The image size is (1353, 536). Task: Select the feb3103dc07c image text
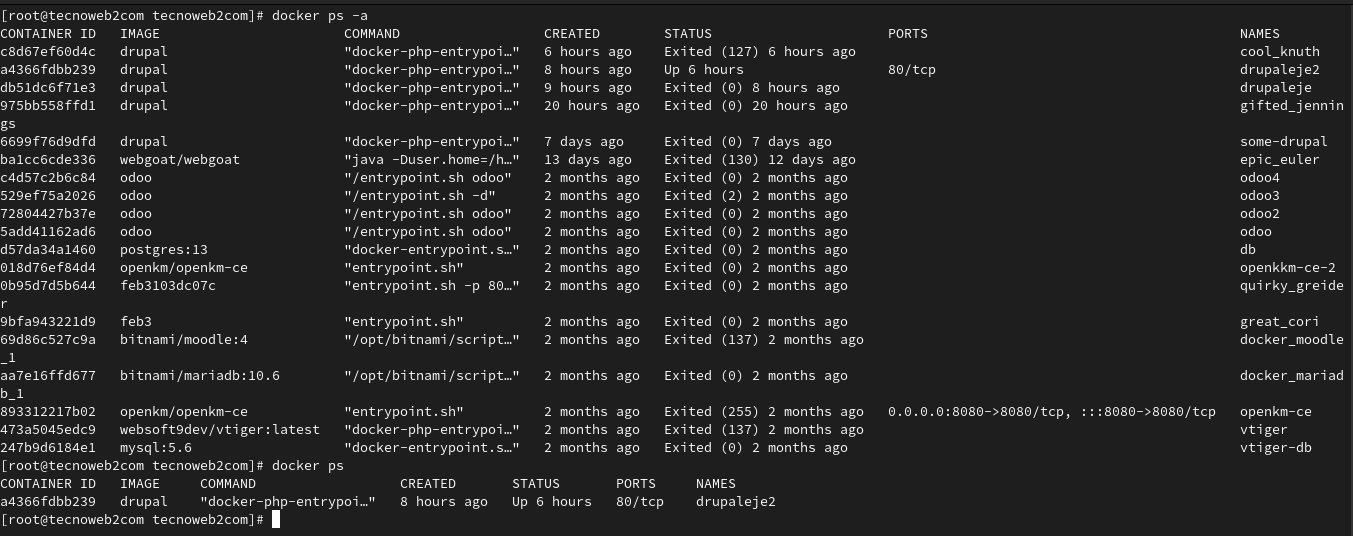pos(168,286)
